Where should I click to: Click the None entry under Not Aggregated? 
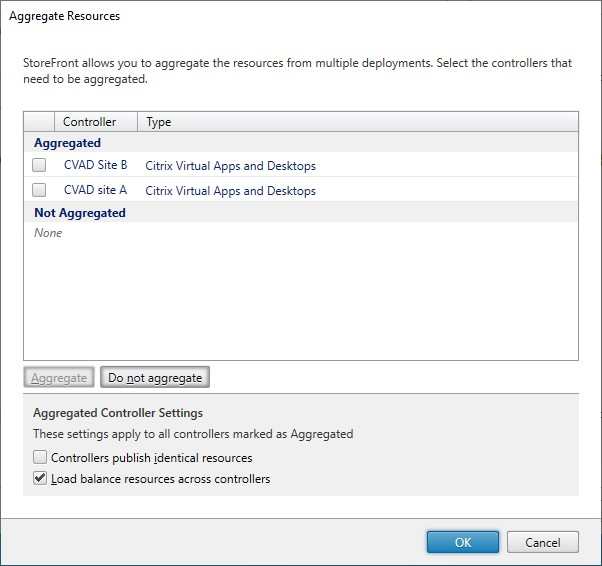click(x=48, y=233)
